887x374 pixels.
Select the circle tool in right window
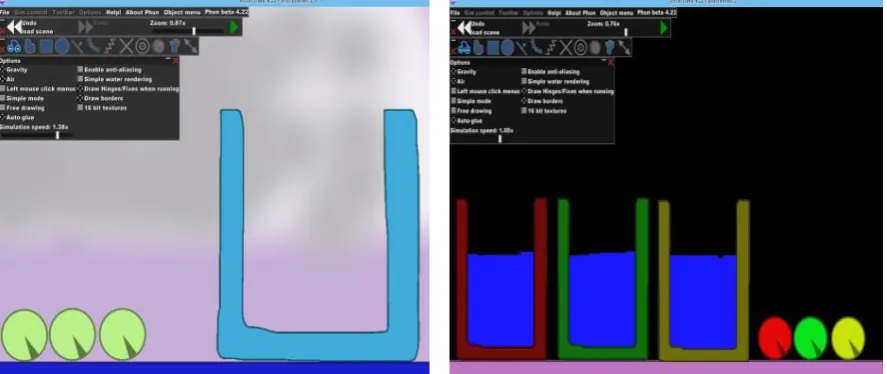point(507,48)
